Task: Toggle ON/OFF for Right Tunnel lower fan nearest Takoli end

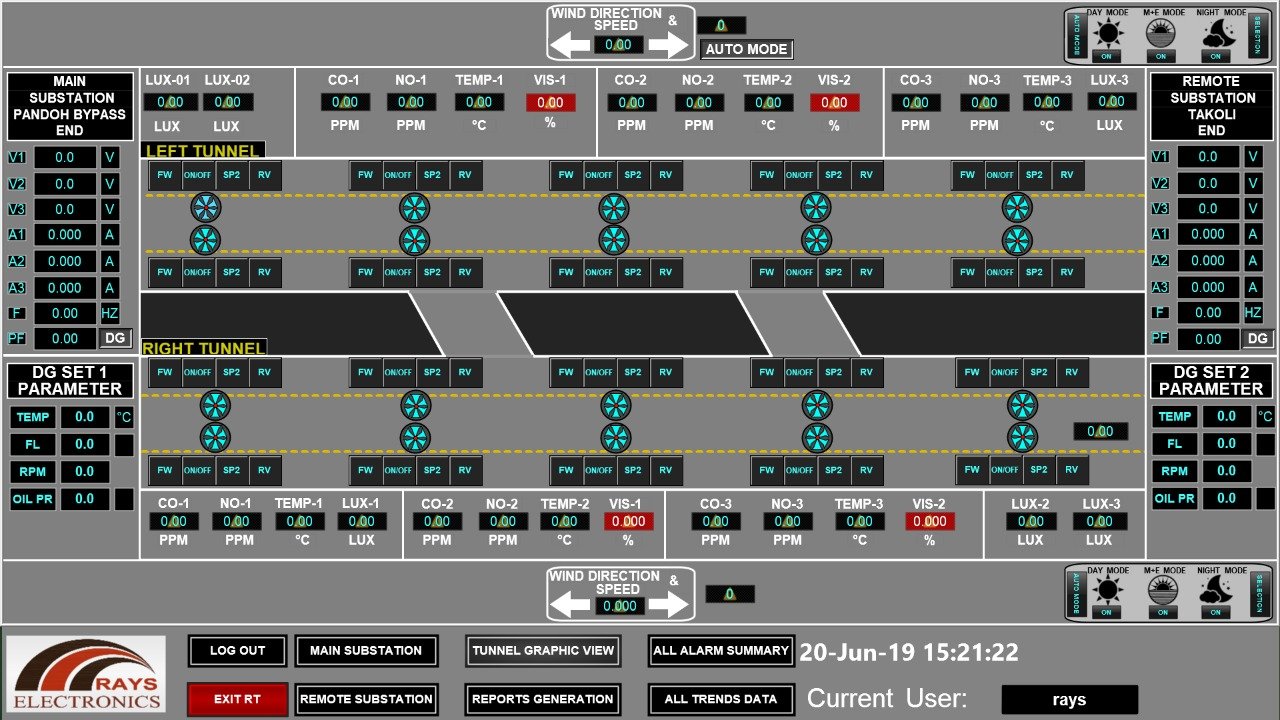Action: [1005, 469]
